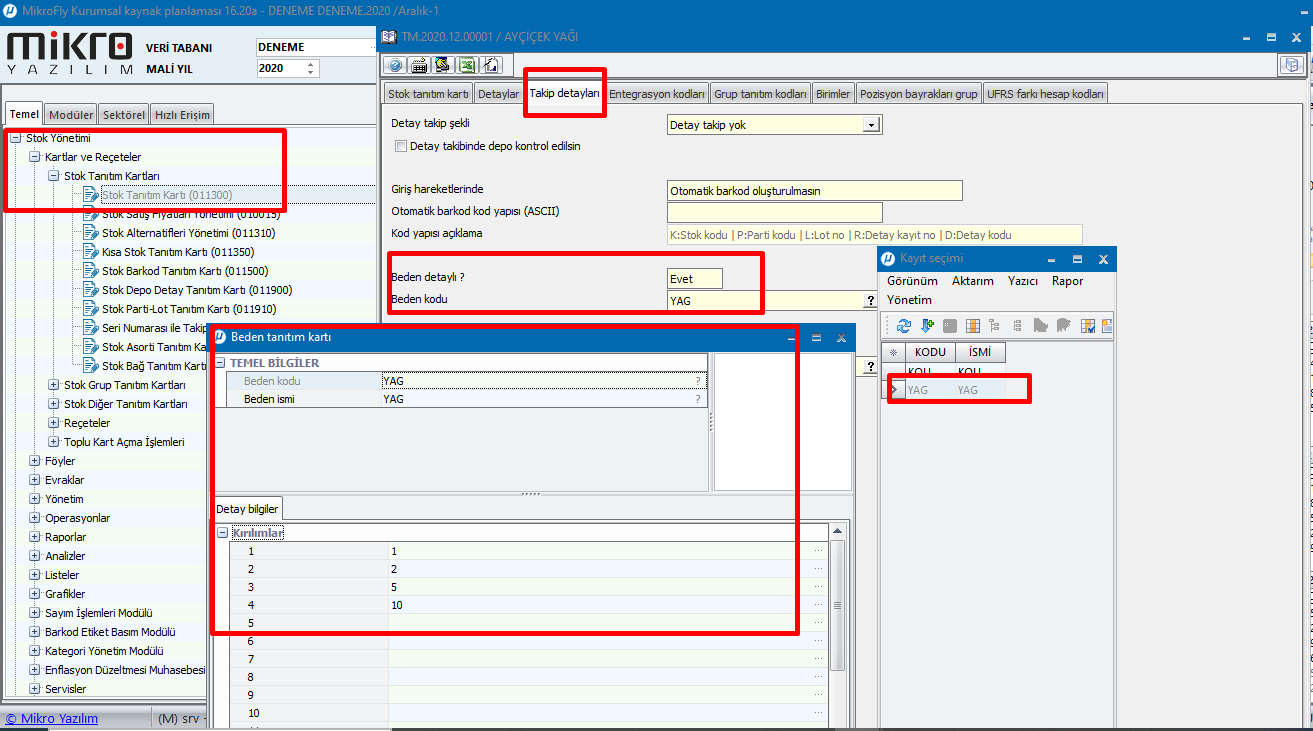This screenshot has width=1313, height=731.
Task: Expand Stok Grup Tanıtım Kartları
Action: [x=54, y=385]
